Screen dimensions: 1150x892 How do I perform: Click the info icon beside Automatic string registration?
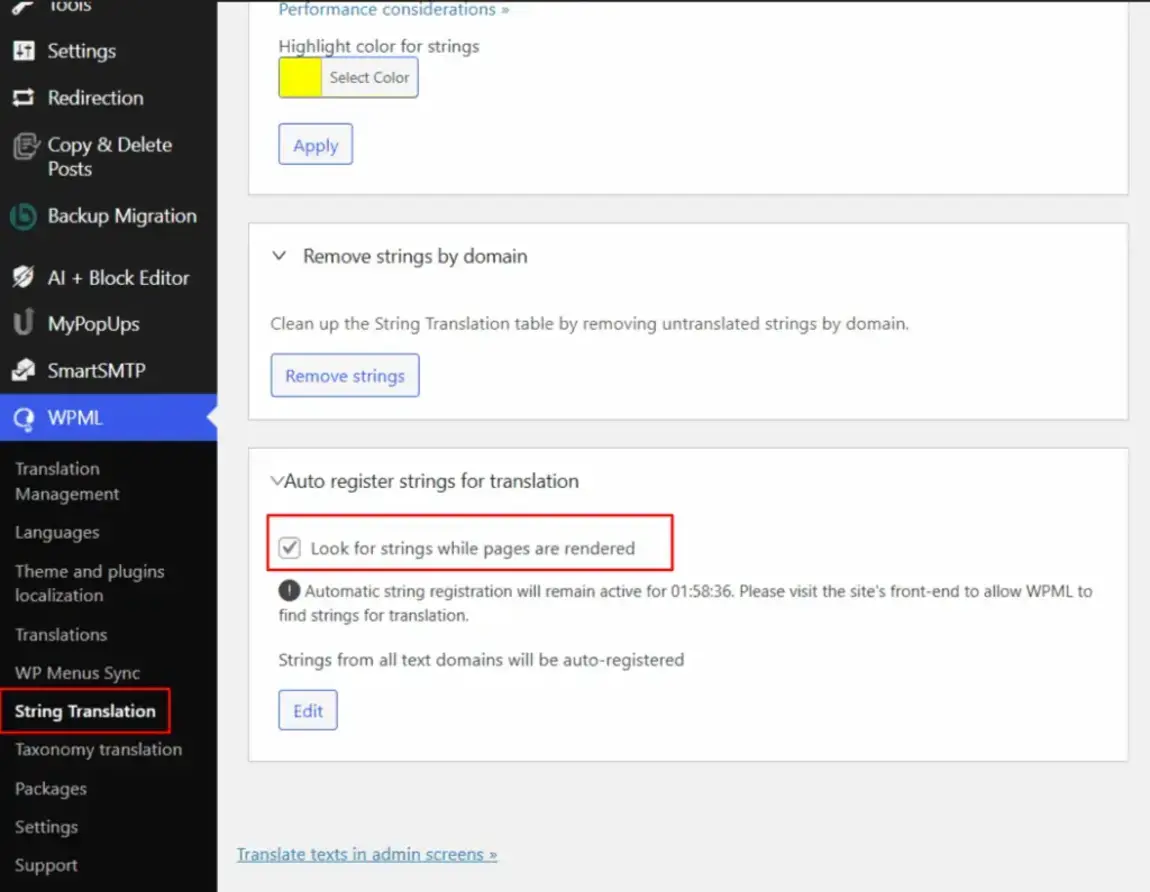289,591
